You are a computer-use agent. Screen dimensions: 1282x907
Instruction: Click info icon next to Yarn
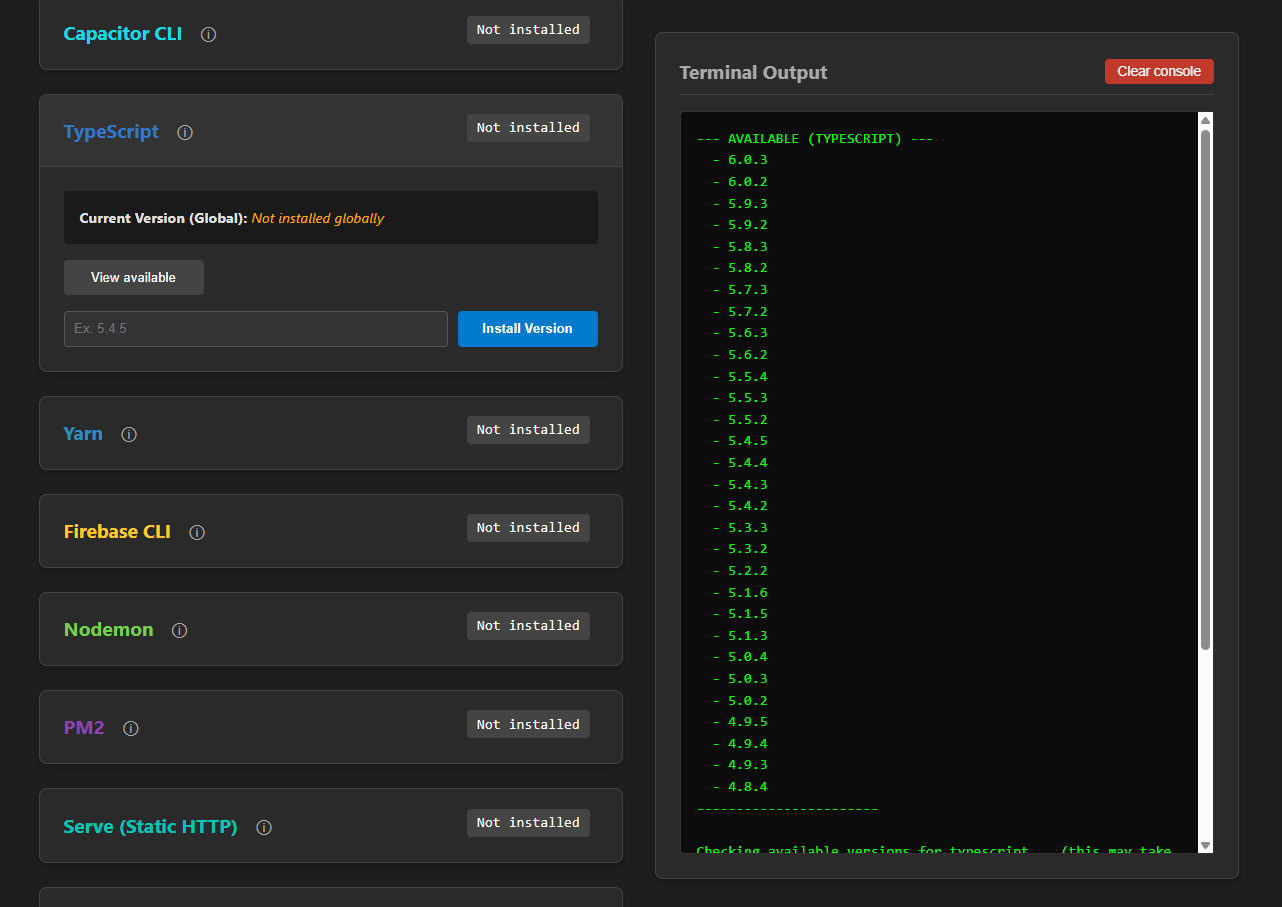click(x=129, y=434)
